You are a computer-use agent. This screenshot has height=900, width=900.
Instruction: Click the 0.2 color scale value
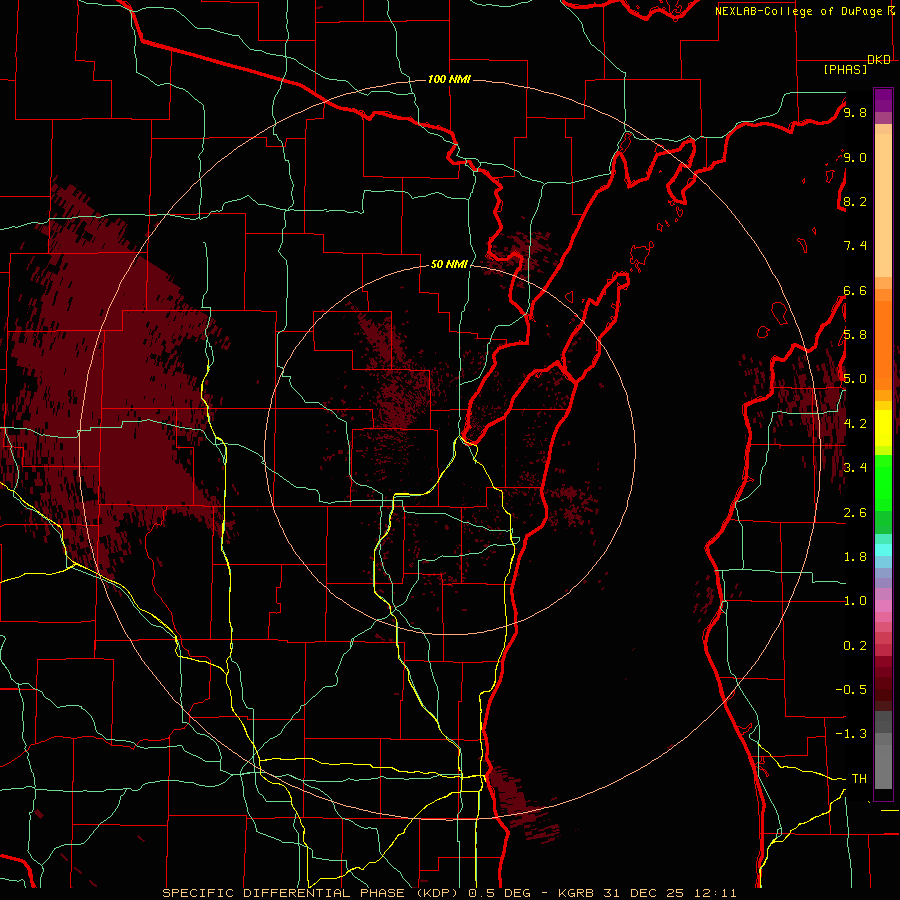coord(855,646)
